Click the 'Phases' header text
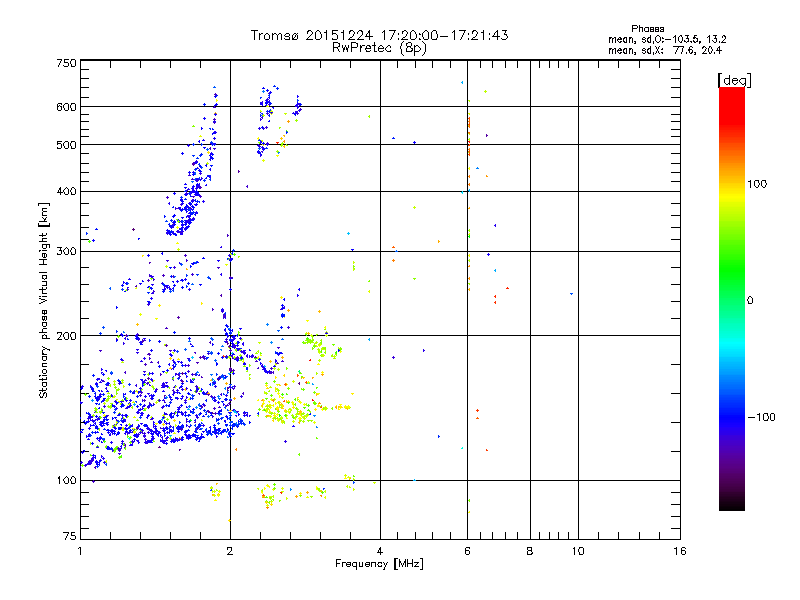The image size is (800, 600). click(647, 29)
